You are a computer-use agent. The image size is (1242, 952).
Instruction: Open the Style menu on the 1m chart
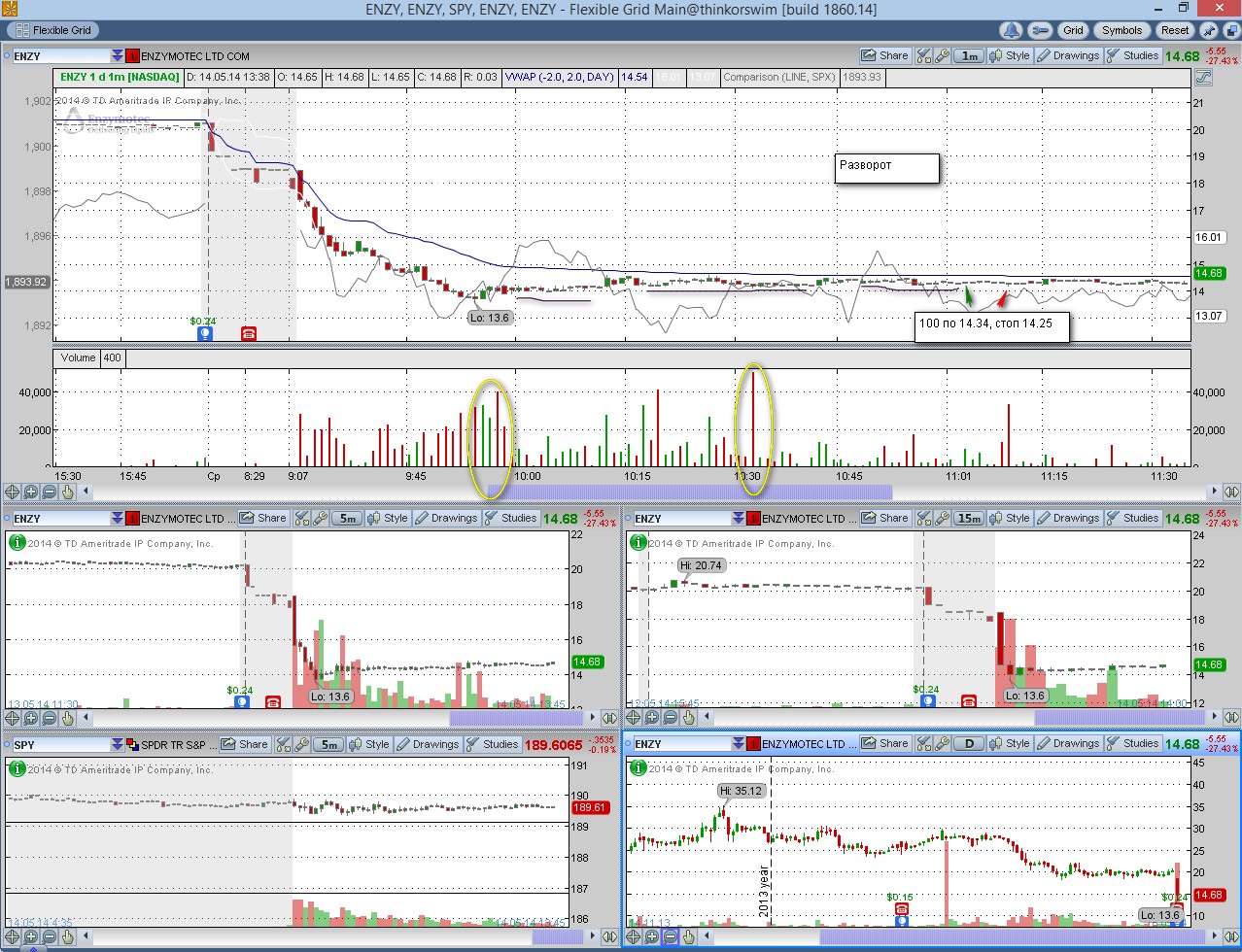1010,55
